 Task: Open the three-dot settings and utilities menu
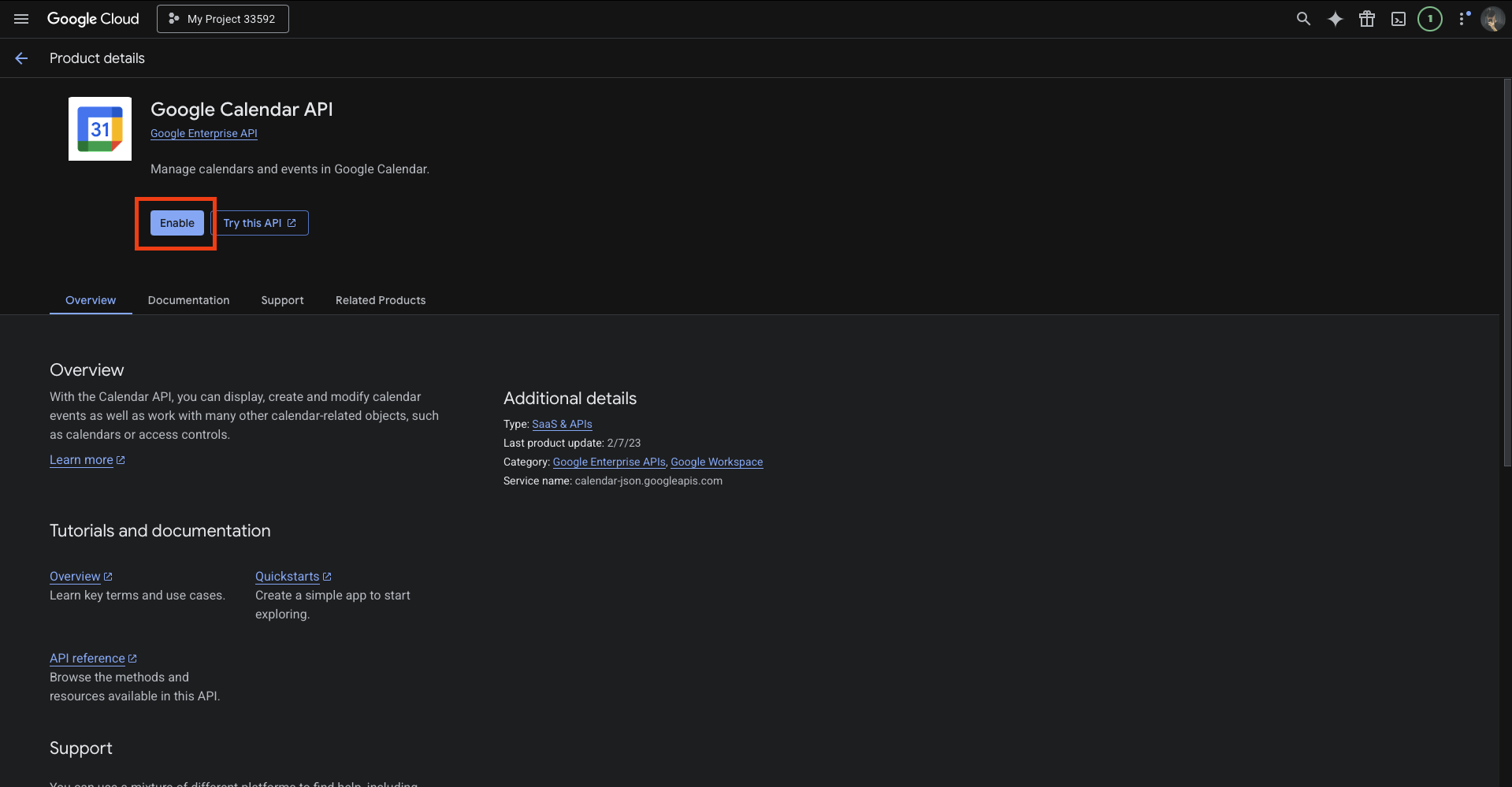tap(1463, 19)
